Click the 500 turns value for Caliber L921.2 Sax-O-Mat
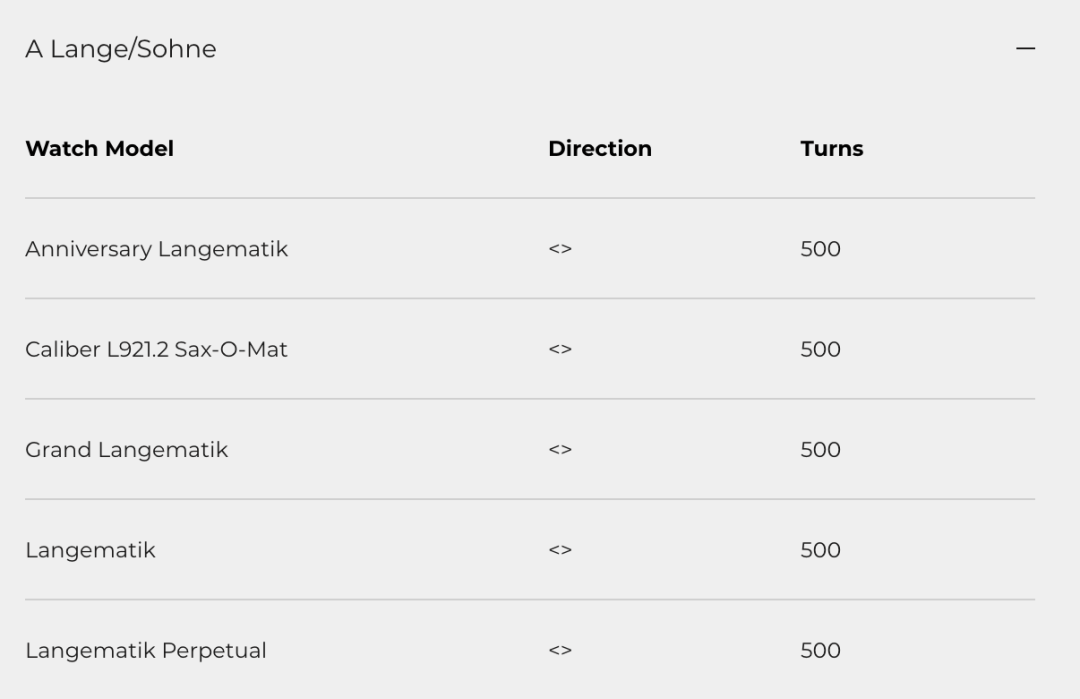 pos(820,349)
